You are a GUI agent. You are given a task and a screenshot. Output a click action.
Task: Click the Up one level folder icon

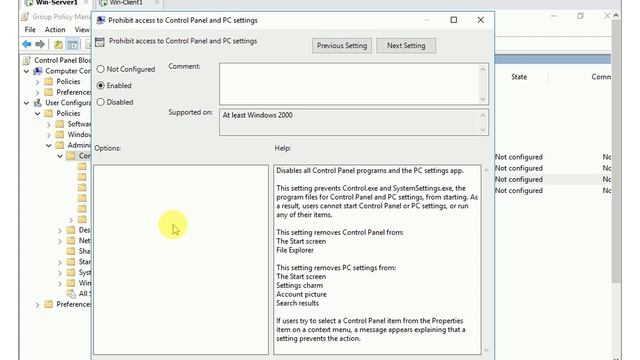coord(58,44)
